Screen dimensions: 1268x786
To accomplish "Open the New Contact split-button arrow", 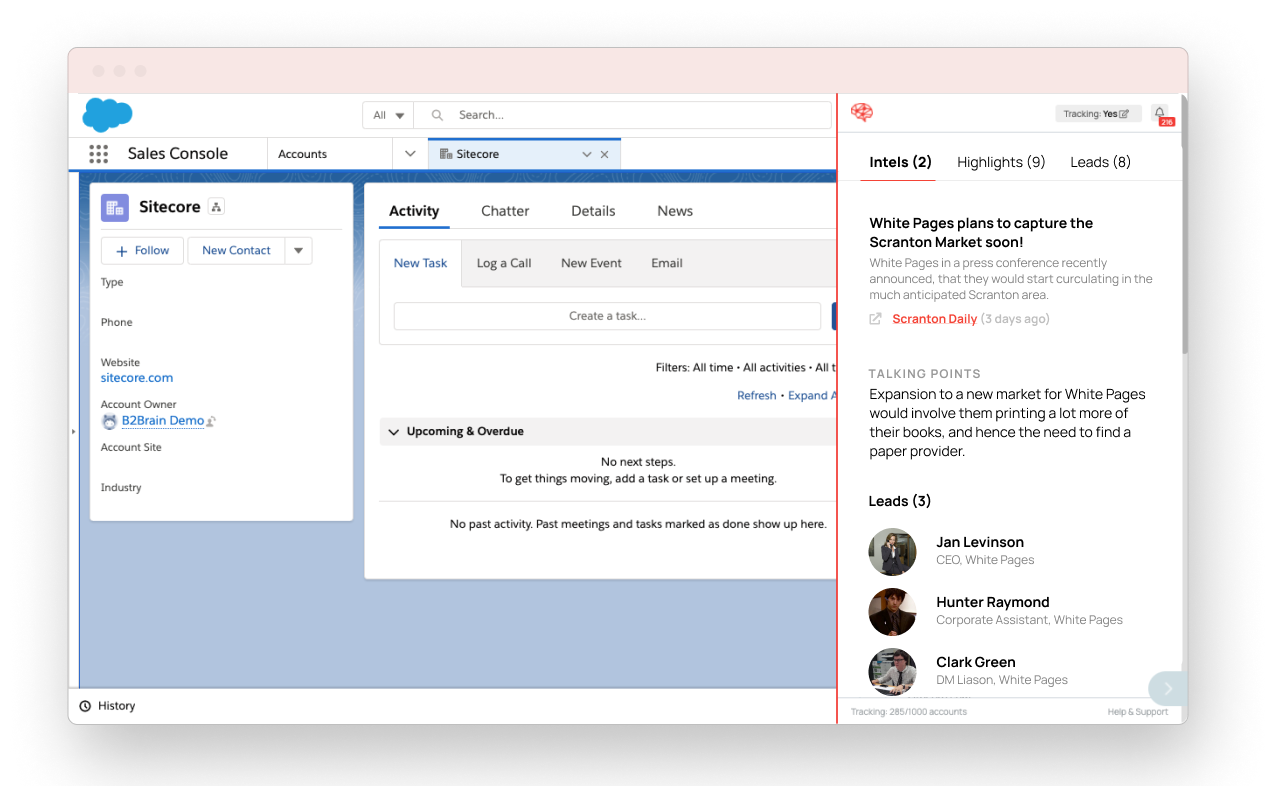I will pos(298,250).
